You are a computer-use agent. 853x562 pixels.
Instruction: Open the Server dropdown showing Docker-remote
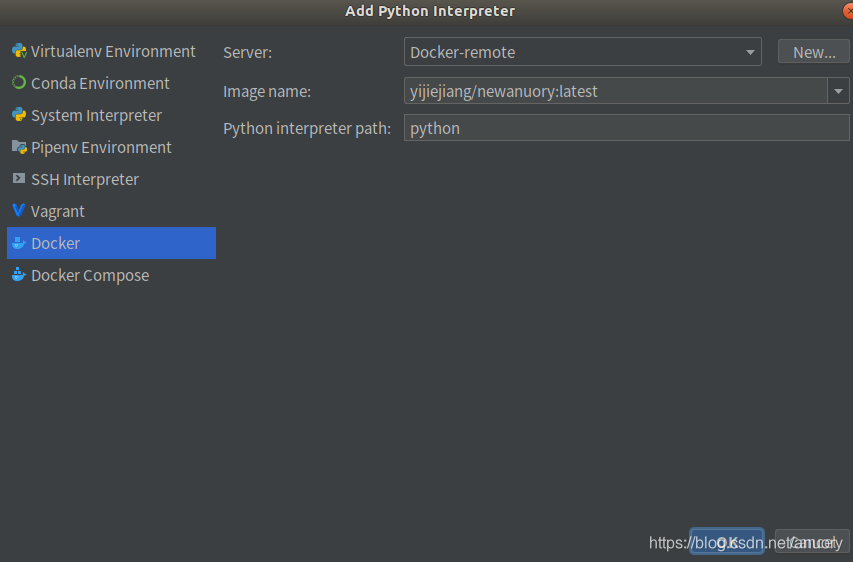pos(583,52)
